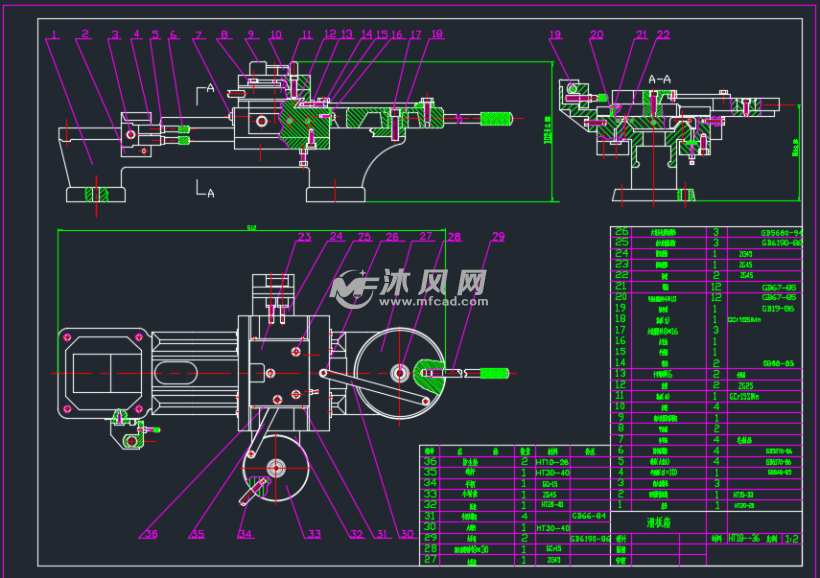Click the GB67-85 cell in row 21

779,287
